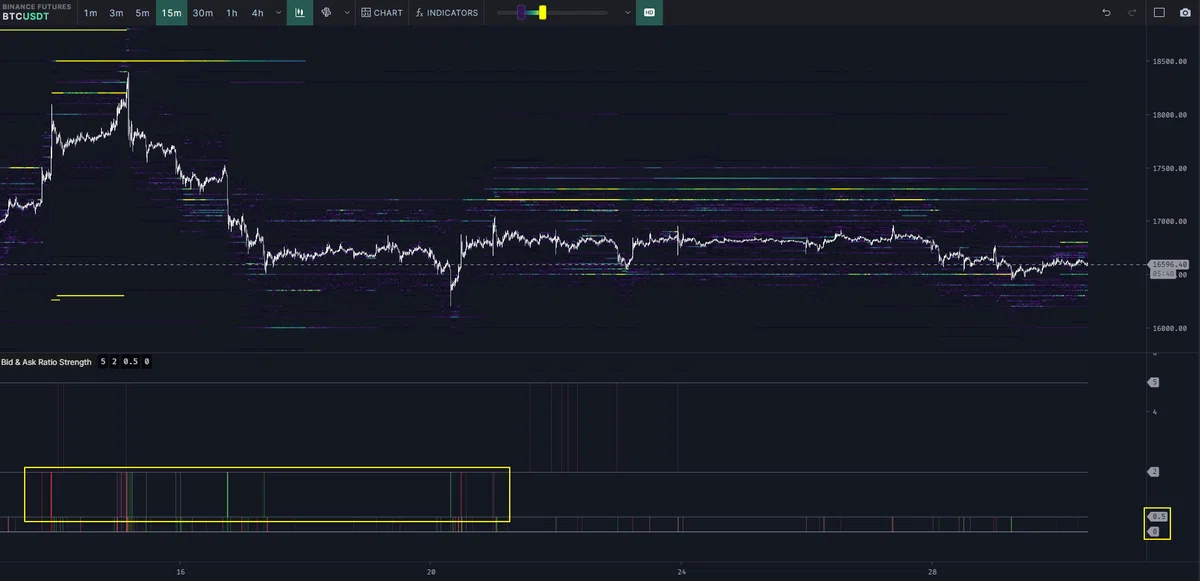Expand the additional timeframes dropdown after 4h

pyautogui.click(x=277, y=13)
